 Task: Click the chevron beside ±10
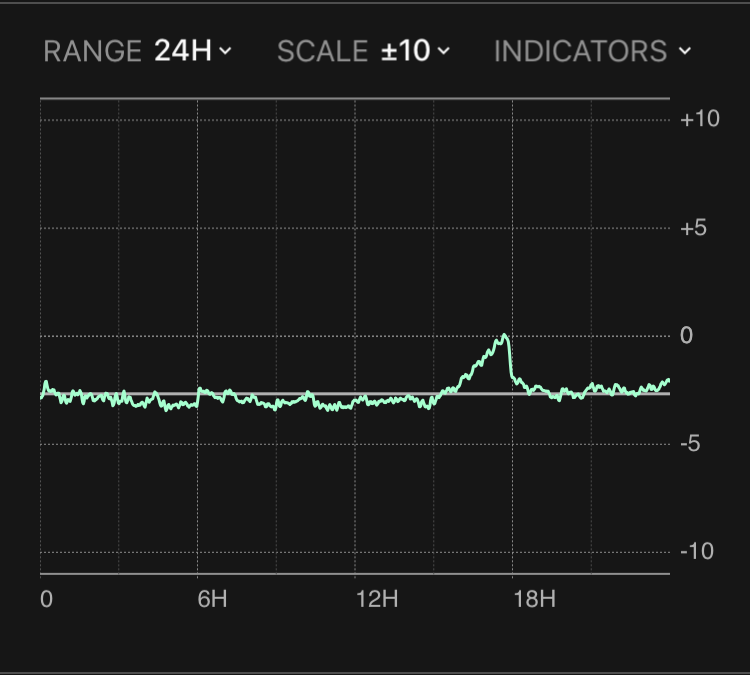[443, 51]
